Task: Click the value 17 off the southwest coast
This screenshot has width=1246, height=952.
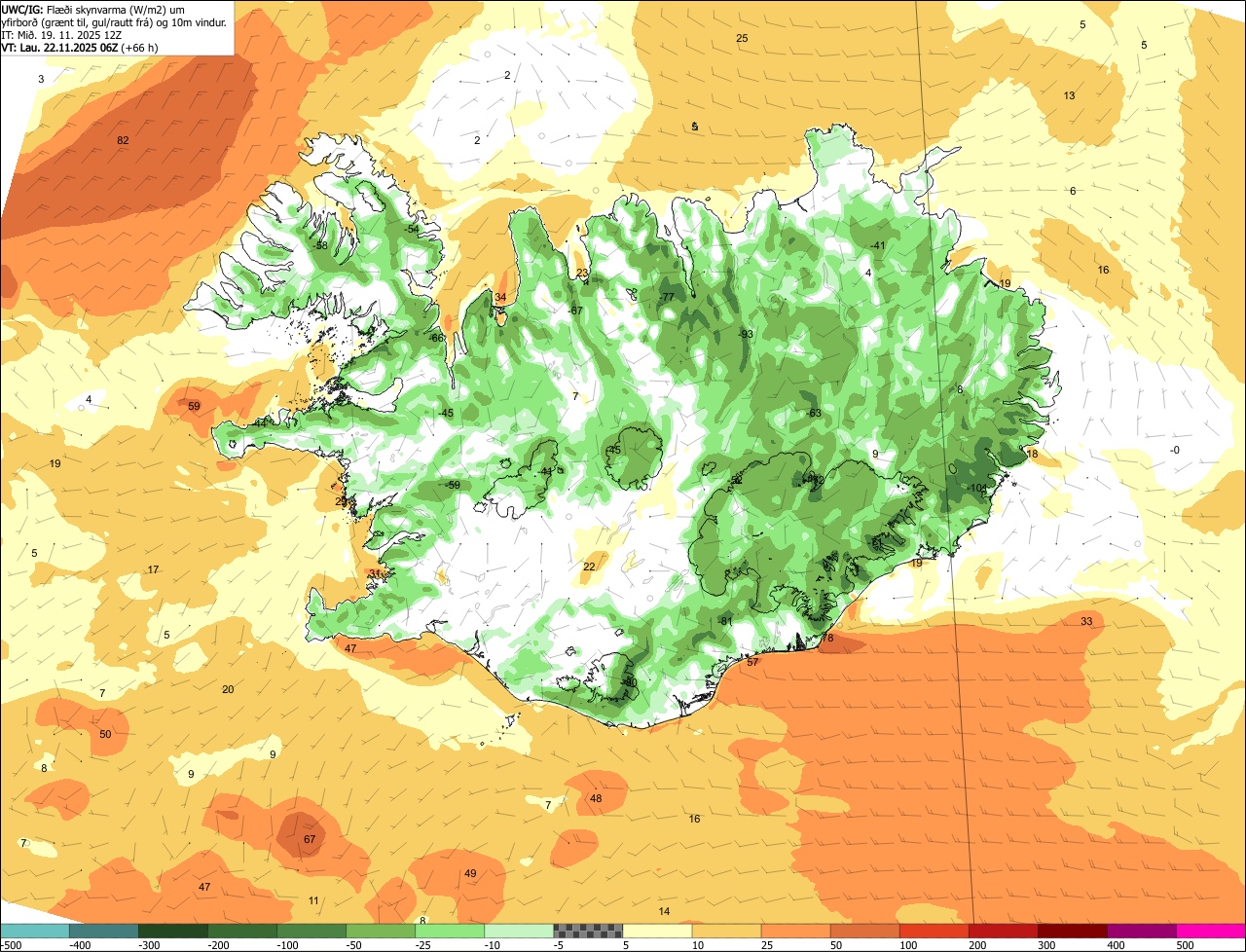Action: 153,569
